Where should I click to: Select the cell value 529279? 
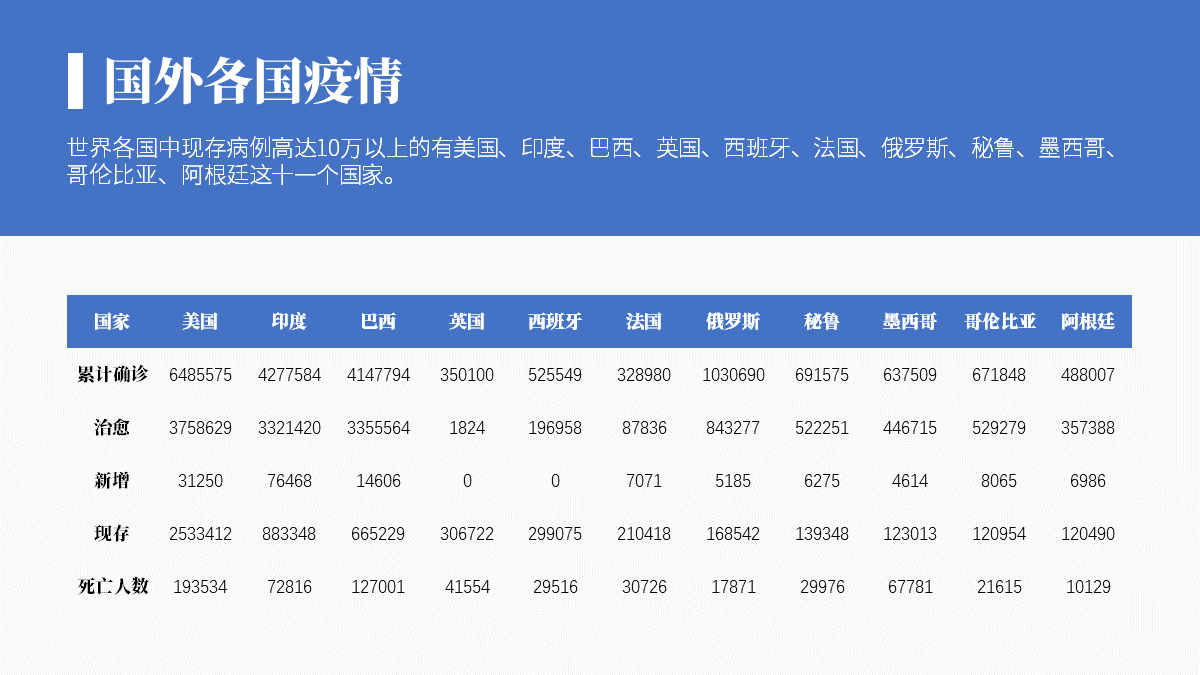(x=999, y=428)
